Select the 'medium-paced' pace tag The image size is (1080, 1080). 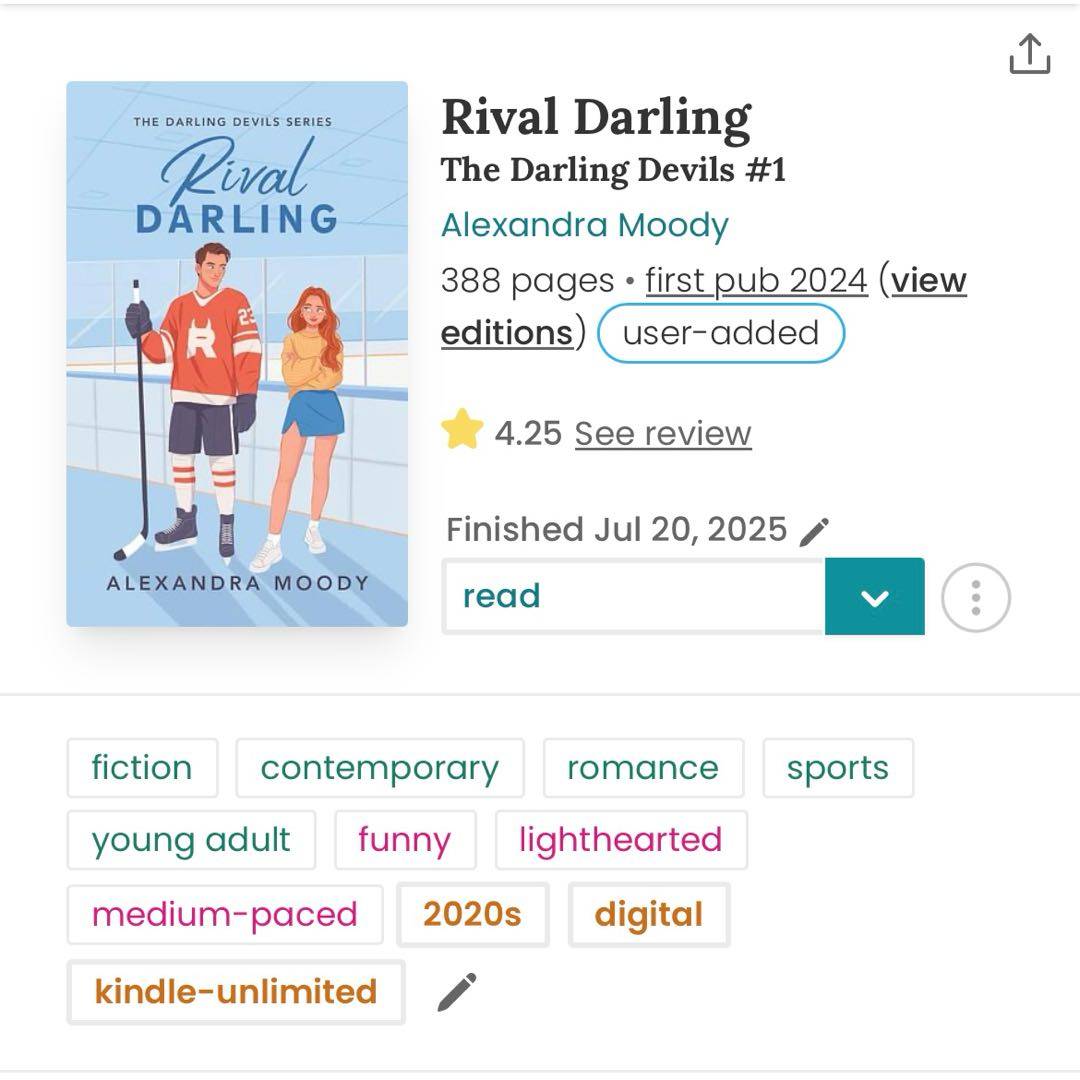(224, 914)
